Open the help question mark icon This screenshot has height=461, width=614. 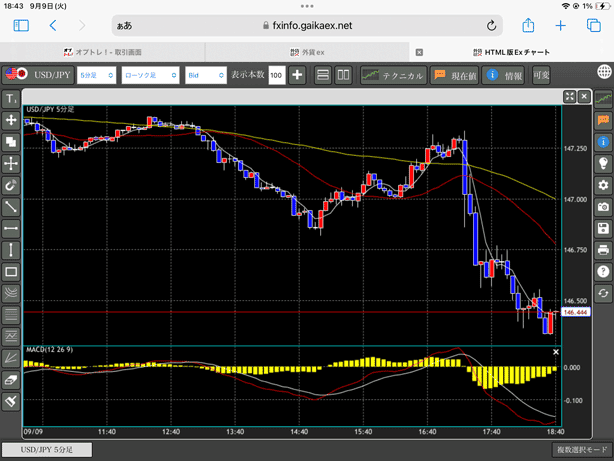(x=603, y=271)
